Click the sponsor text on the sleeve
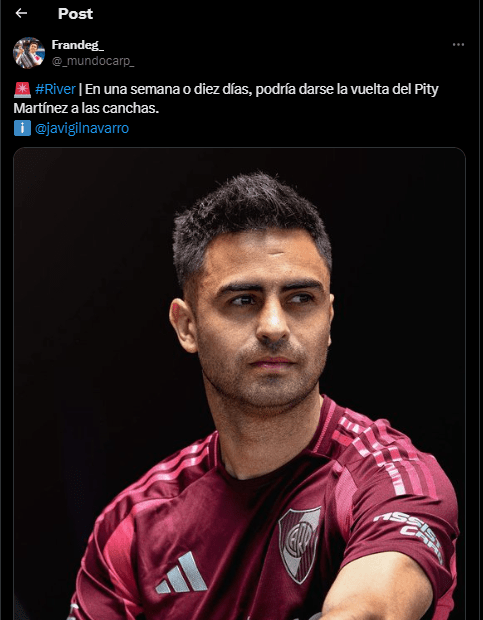The image size is (483, 620). pos(409,533)
